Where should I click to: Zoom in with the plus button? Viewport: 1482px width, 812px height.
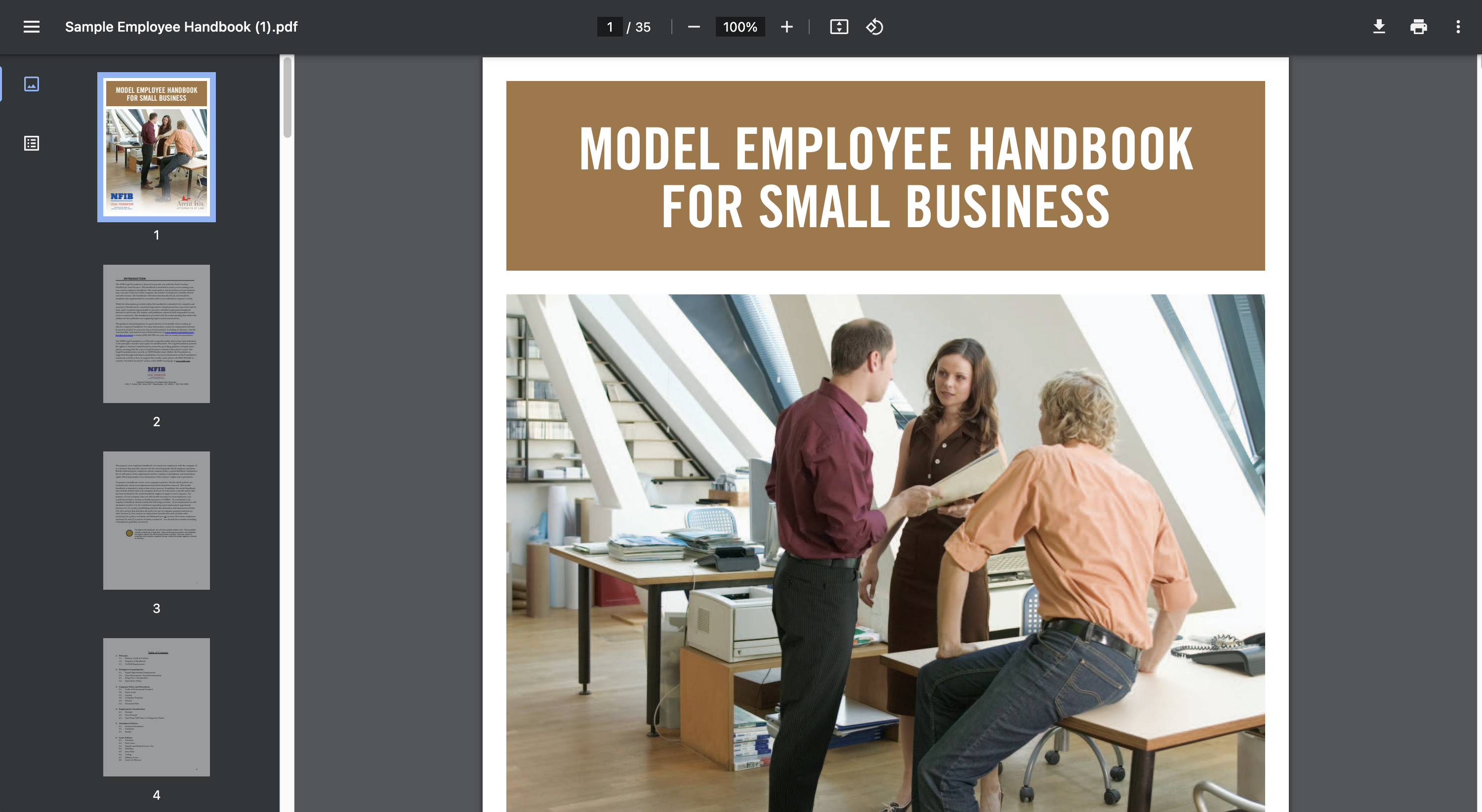(786, 27)
